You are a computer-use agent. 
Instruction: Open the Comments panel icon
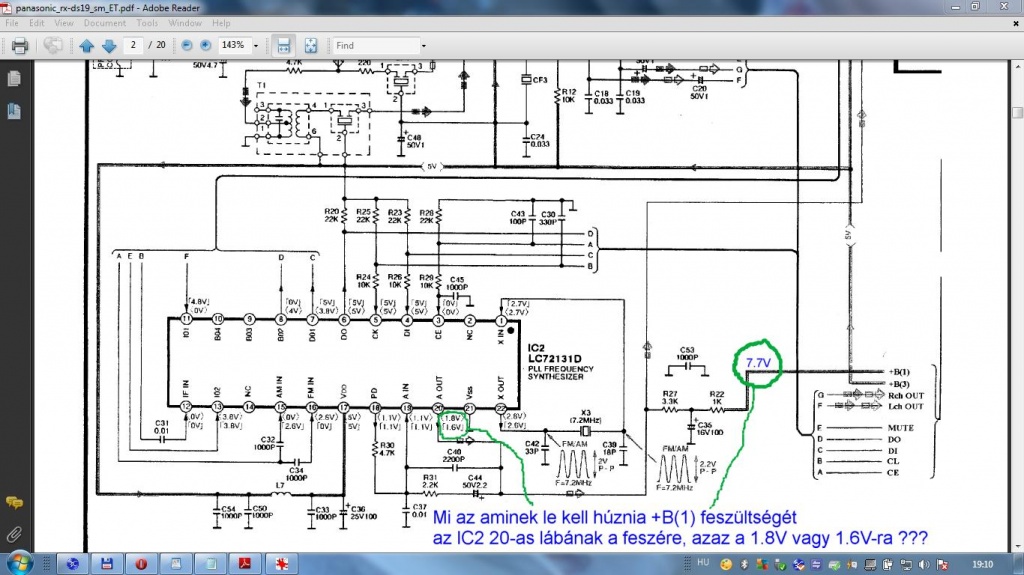point(14,502)
